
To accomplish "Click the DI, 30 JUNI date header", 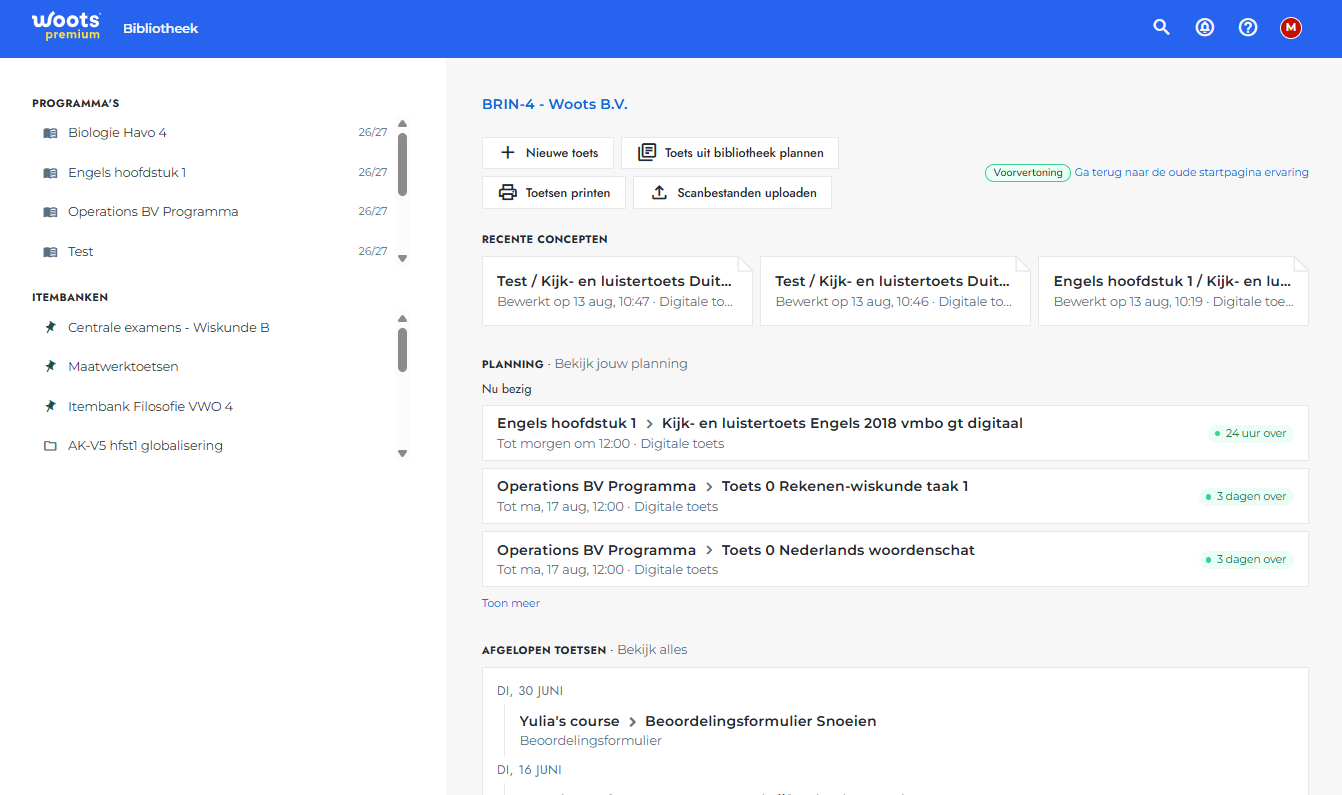I will click(530, 691).
